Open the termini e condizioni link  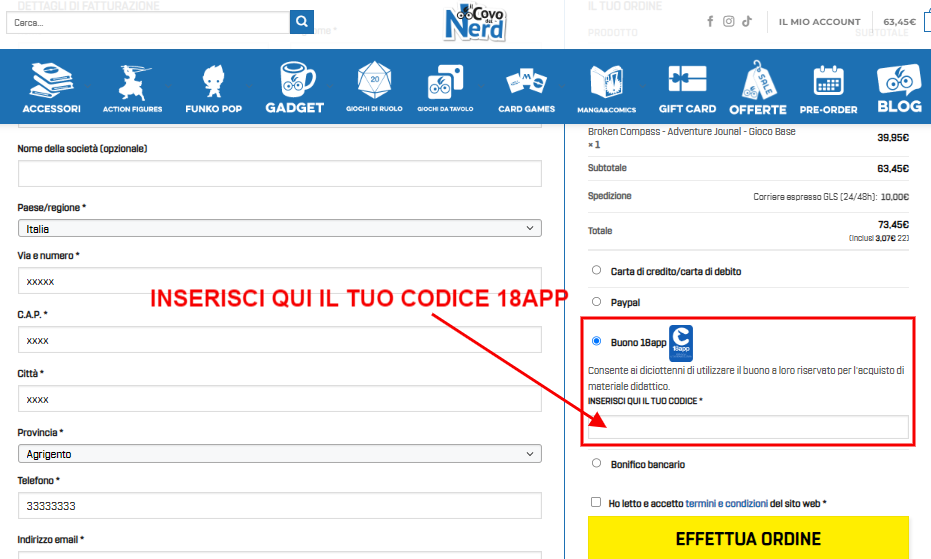(x=727, y=503)
